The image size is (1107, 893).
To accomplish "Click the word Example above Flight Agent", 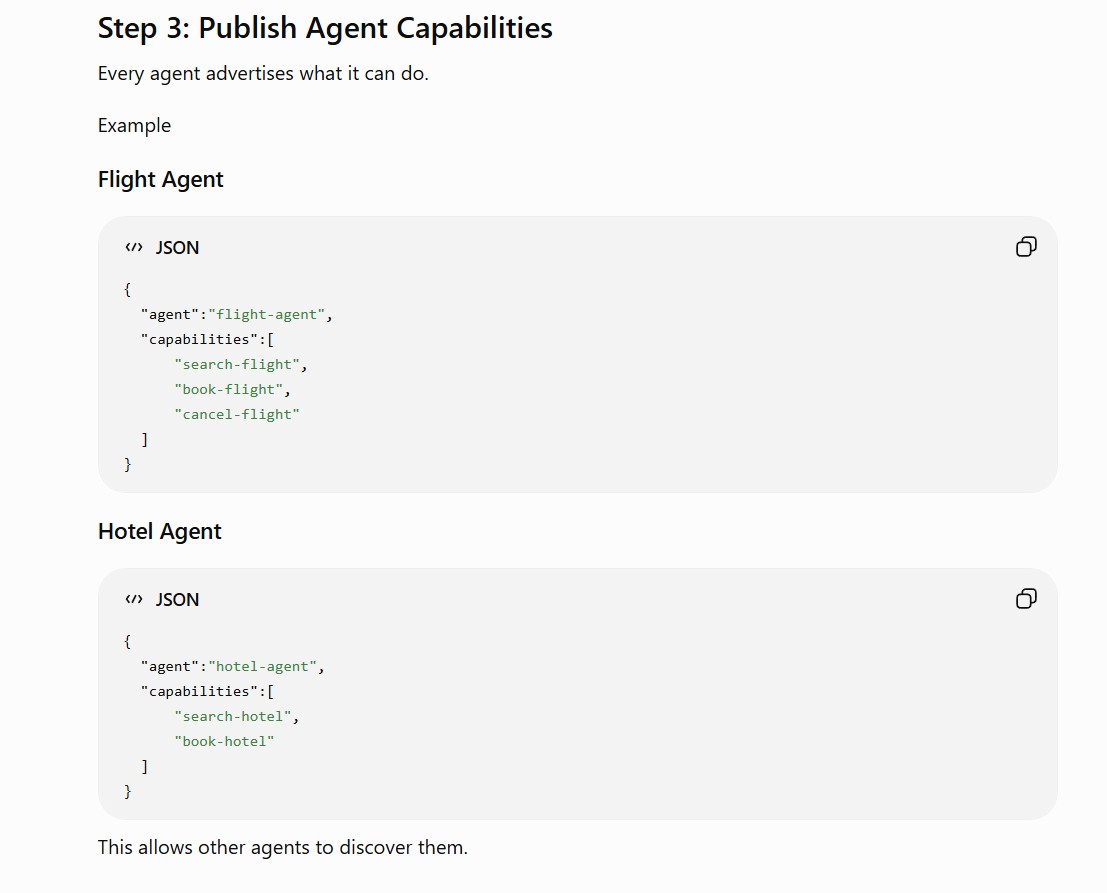I will pos(134,126).
